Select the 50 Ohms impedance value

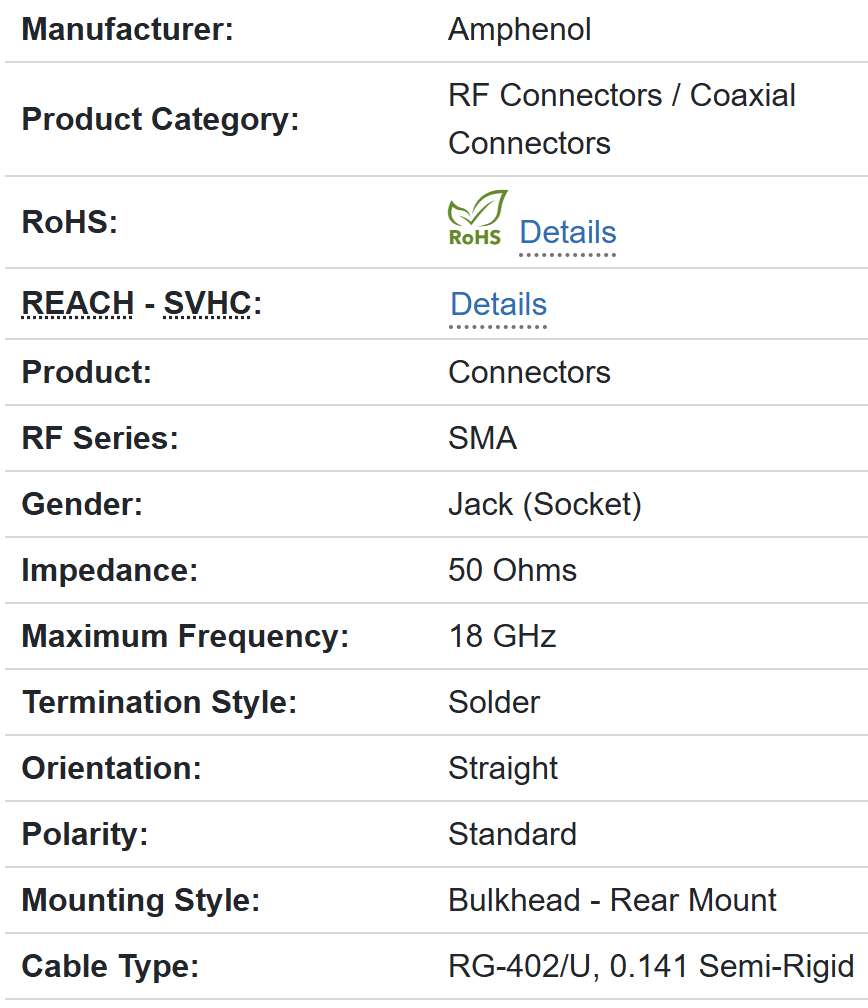point(512,570)
